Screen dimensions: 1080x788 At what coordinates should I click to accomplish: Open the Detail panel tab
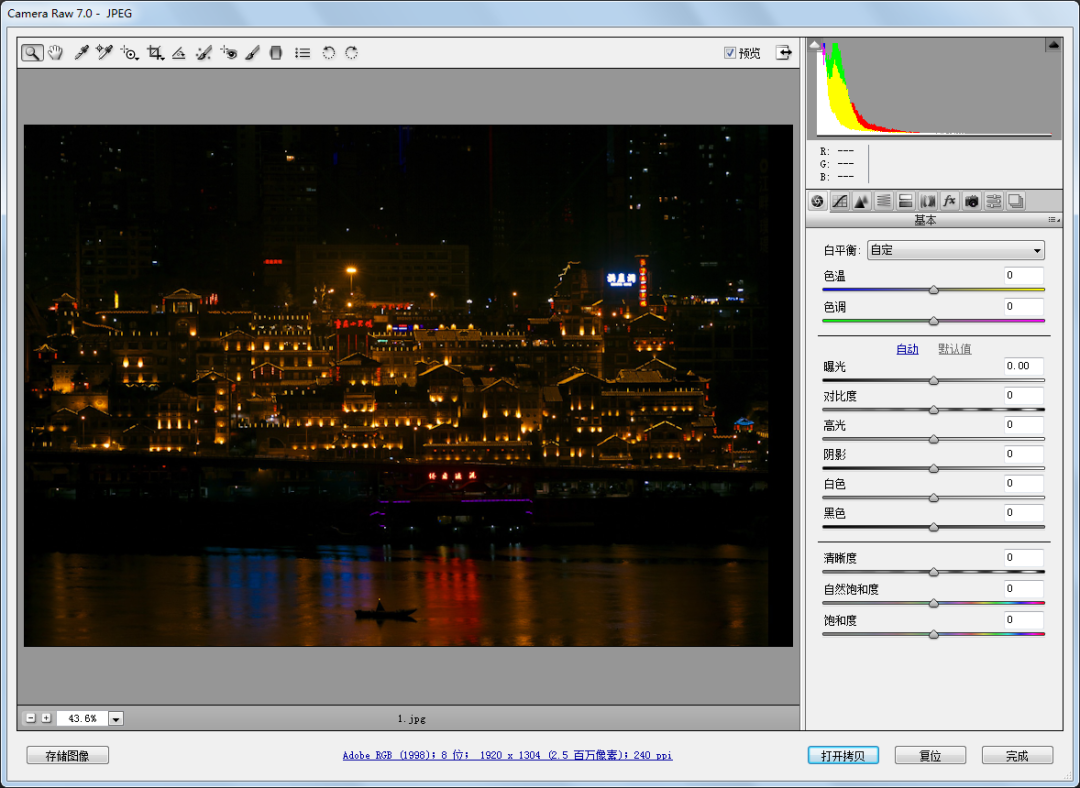pyautogui.click(x=862, y=201)
